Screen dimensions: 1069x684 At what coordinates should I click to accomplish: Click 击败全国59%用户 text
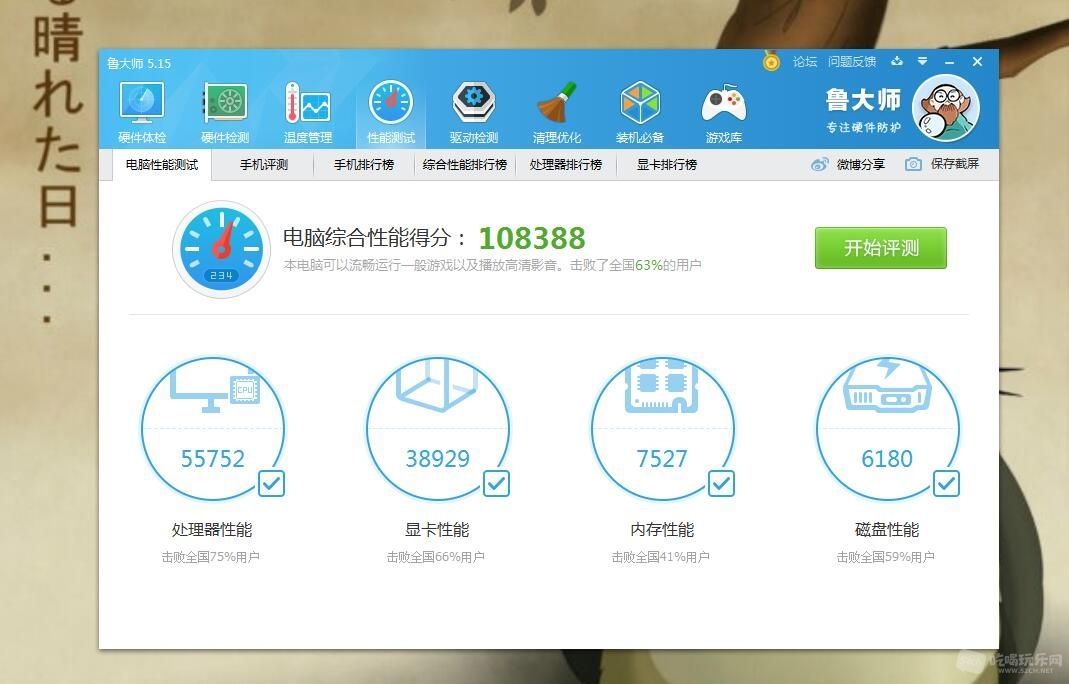tap(886, 557)
